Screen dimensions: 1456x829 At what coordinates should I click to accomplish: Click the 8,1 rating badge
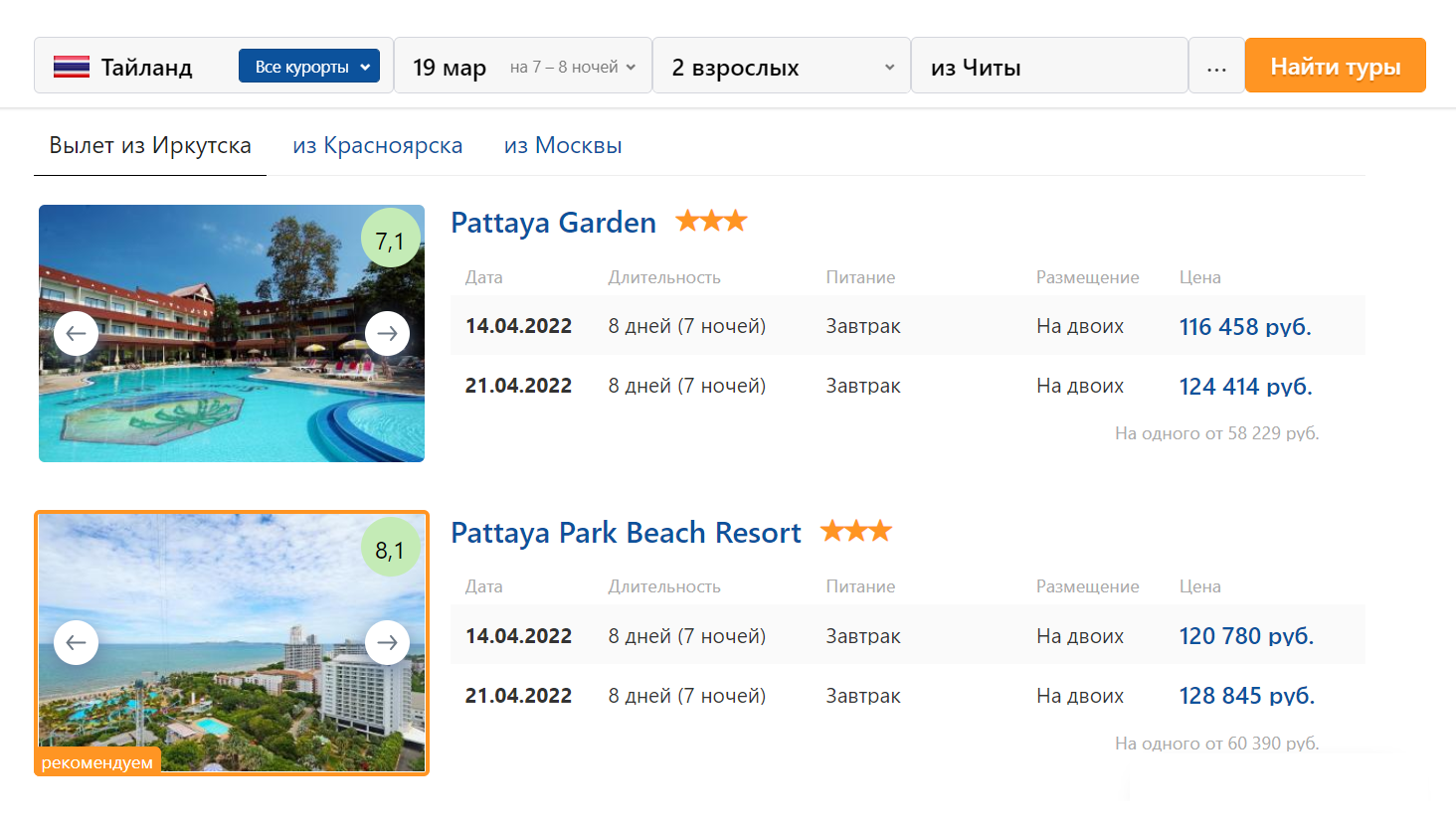(x=390, y=549)
